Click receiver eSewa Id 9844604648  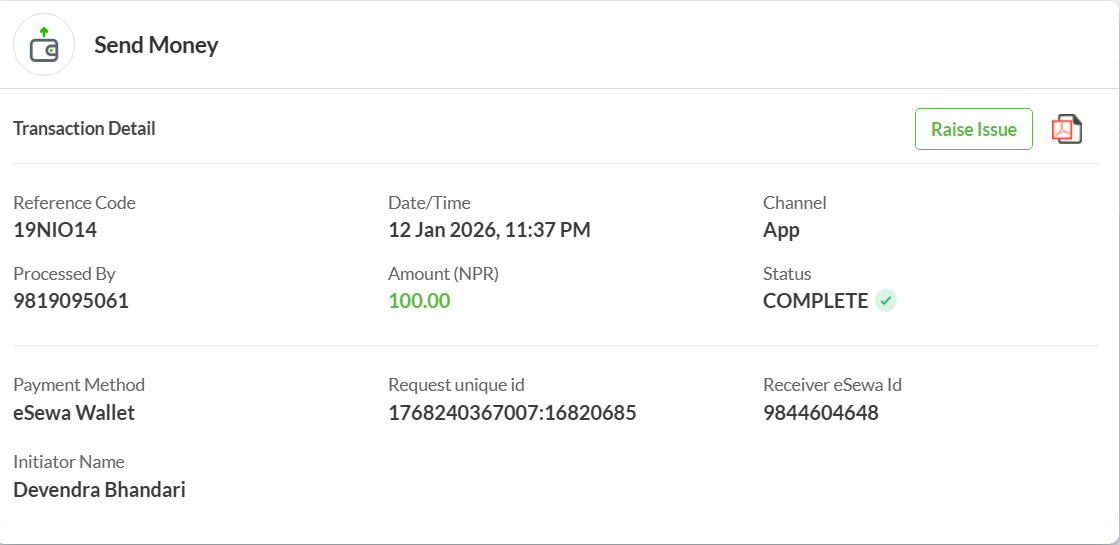coord(820,412)
